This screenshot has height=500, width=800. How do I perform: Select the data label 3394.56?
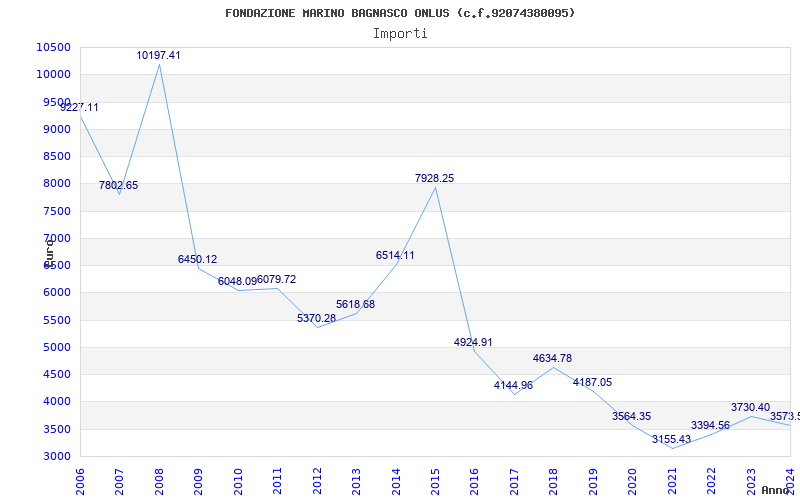tap(711, 426)
